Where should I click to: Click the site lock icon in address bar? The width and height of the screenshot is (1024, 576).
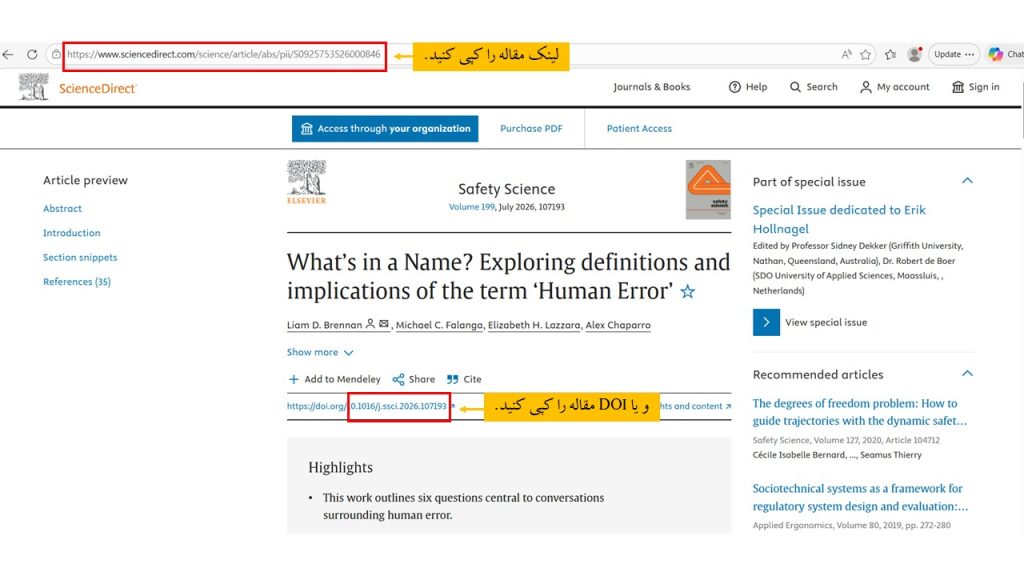coord(56,54)
